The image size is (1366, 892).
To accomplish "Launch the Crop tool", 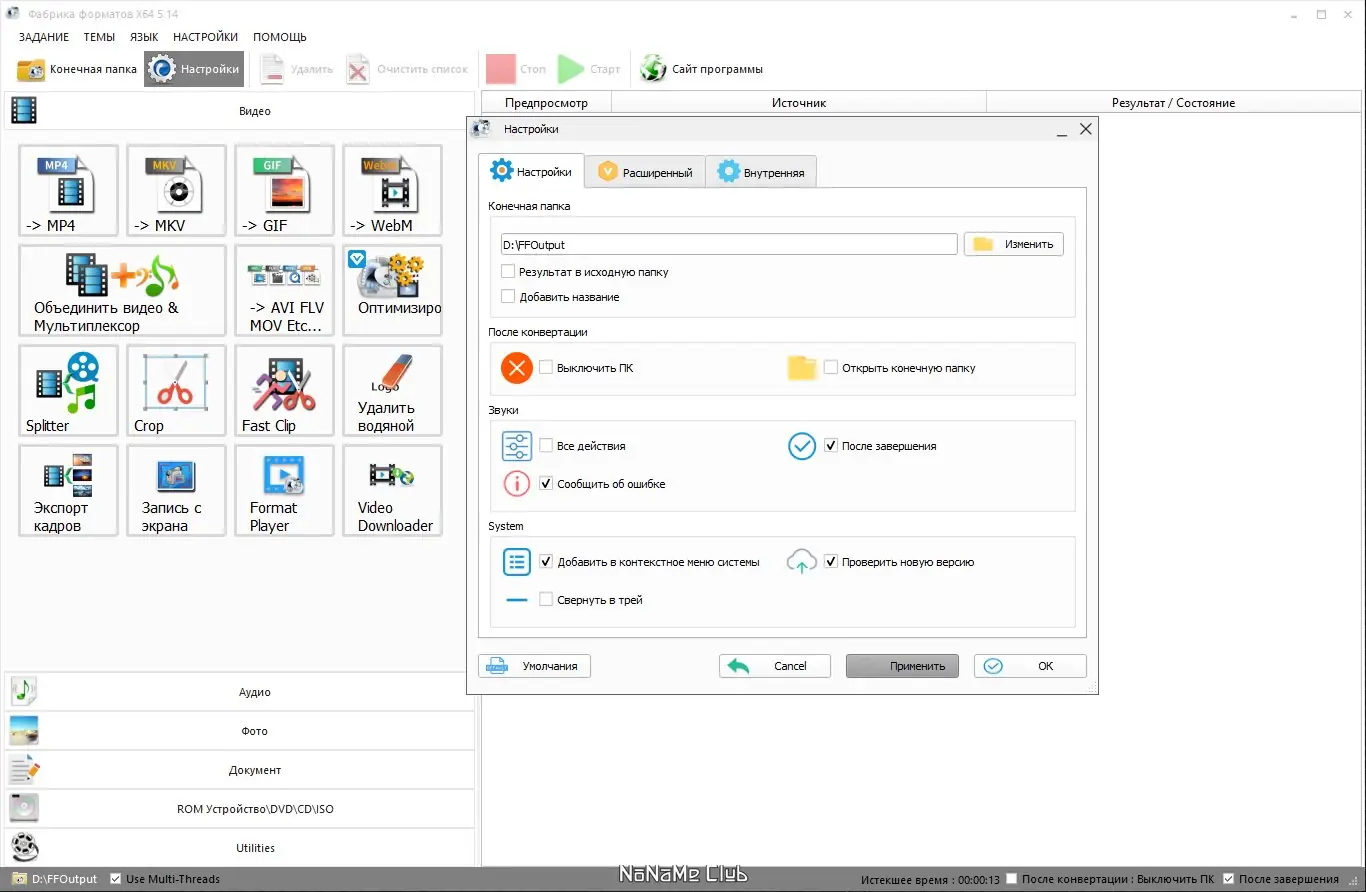I will click(176, 391).
